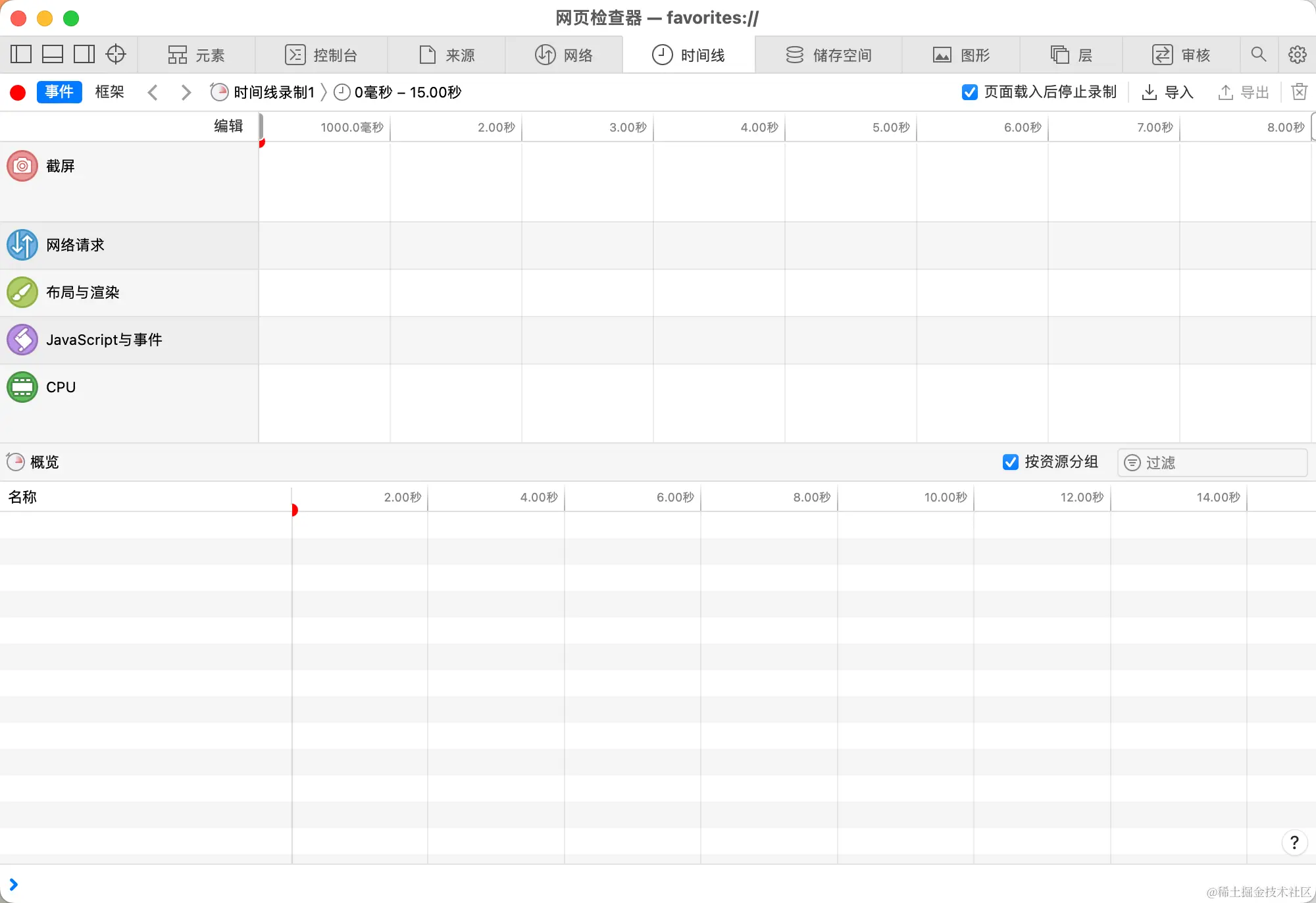Expand the console prompt chevron
Viewport: 1316px width, 903px height.
[13, 885]
